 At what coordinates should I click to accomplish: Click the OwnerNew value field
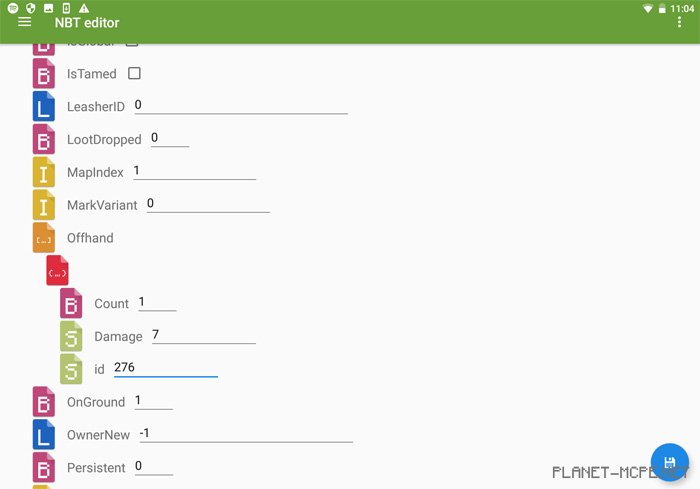pos(246,433)
